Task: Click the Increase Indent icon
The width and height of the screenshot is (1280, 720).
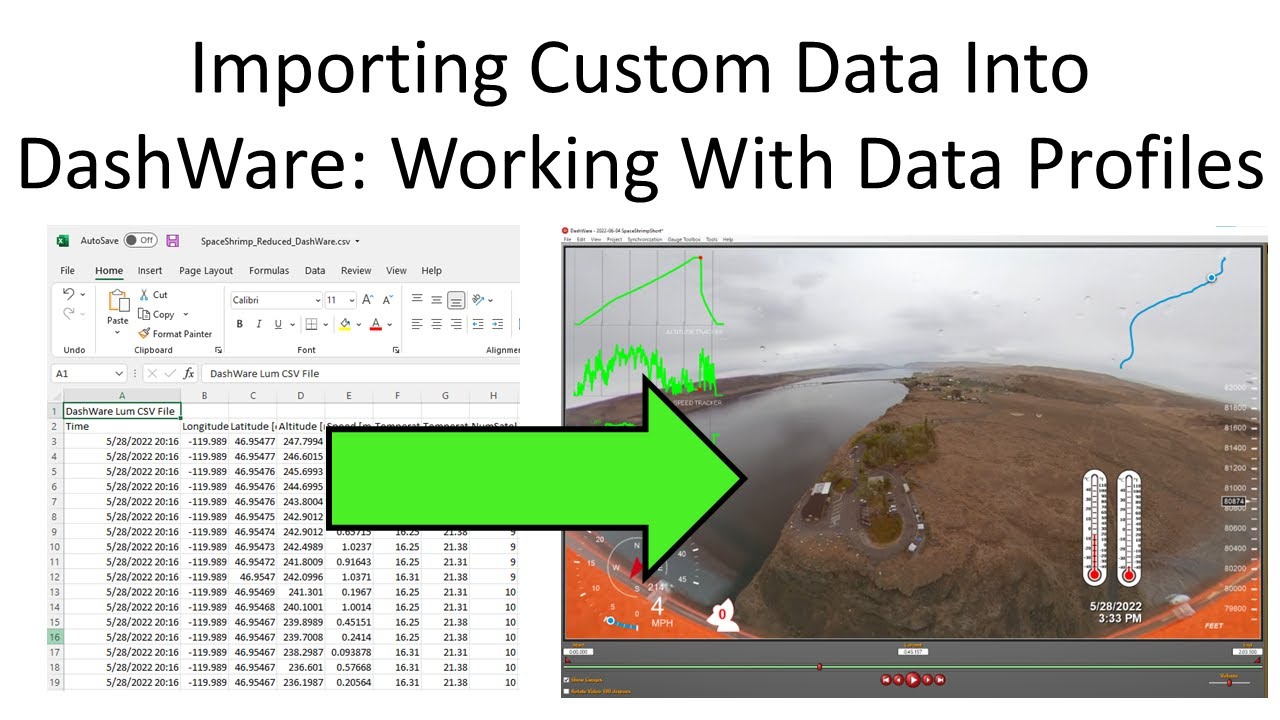Action: [x=498, y=324]
